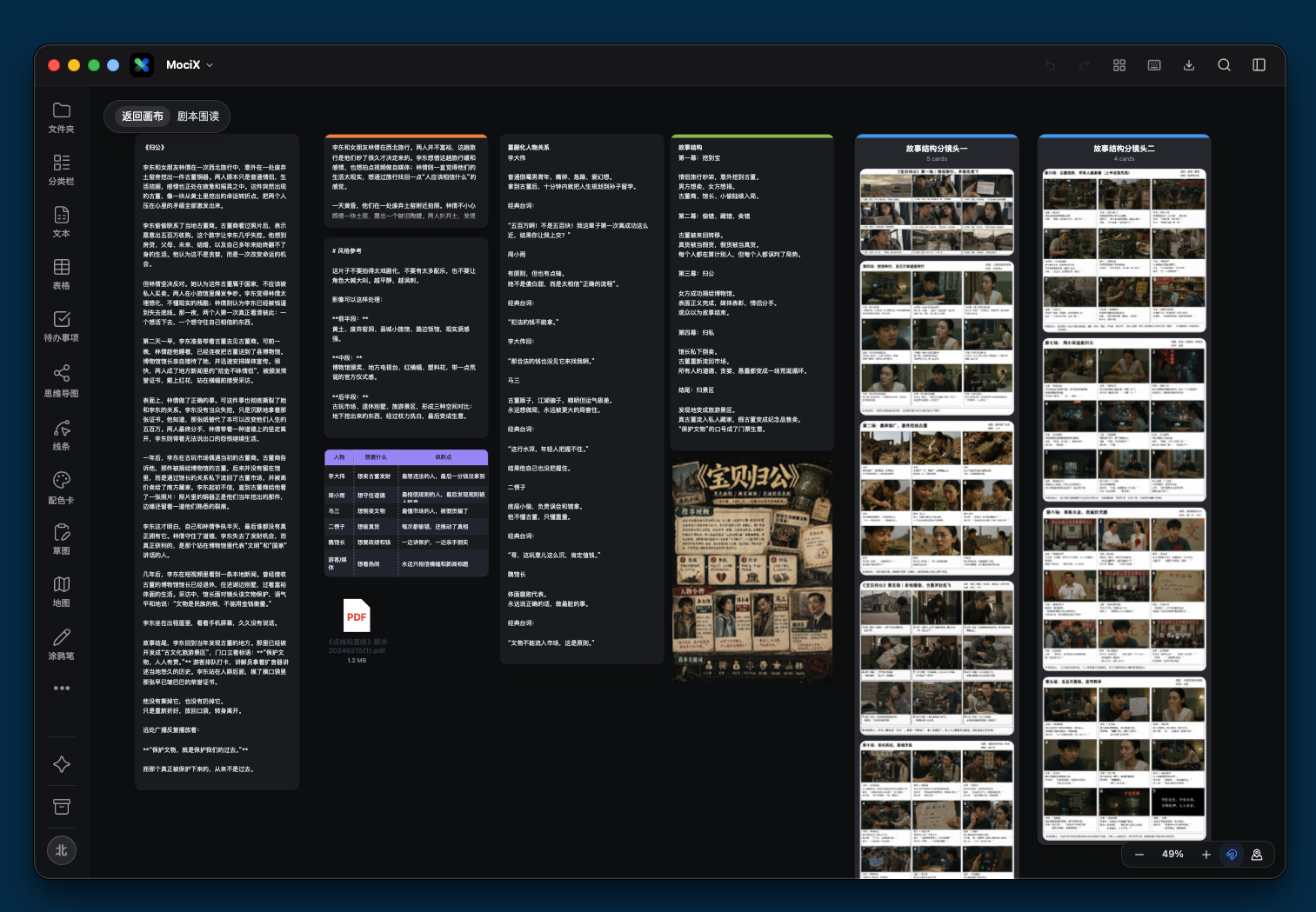Click the undo arrow in top toolbar

click(x=1050, y=65)
